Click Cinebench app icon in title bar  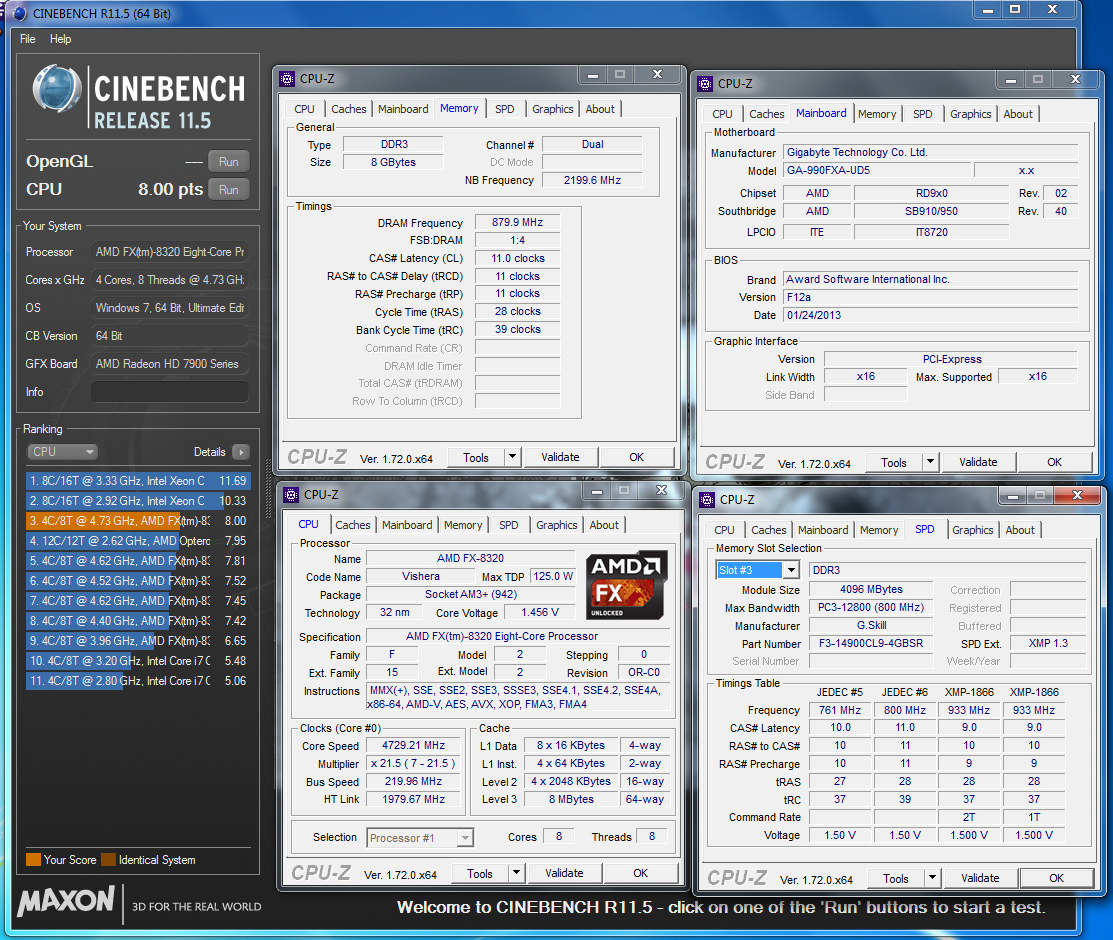19,13
